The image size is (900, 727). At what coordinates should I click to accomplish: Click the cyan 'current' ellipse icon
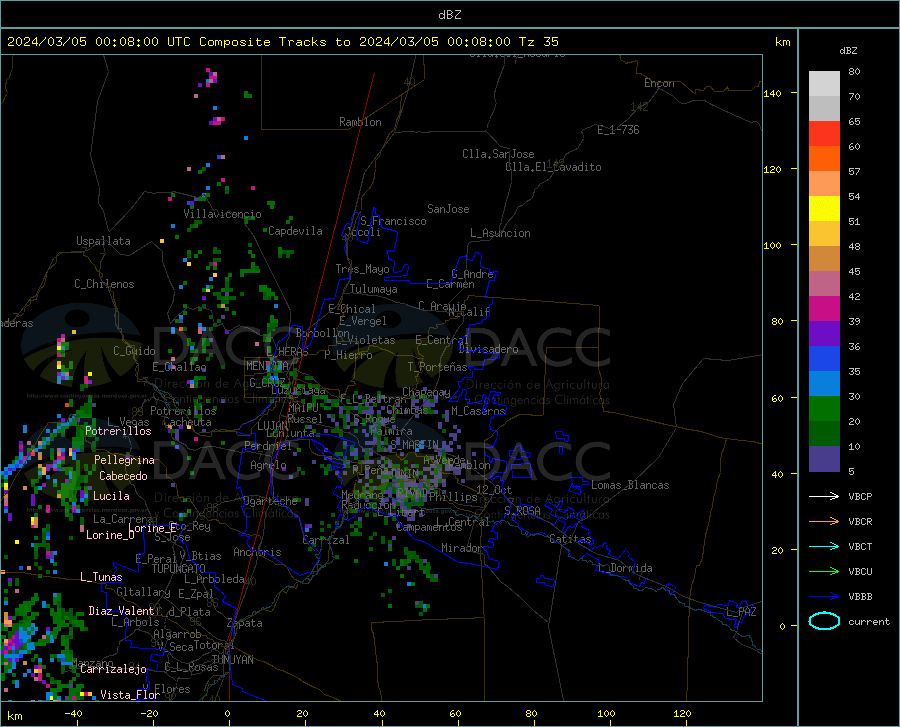coord(824,621)
